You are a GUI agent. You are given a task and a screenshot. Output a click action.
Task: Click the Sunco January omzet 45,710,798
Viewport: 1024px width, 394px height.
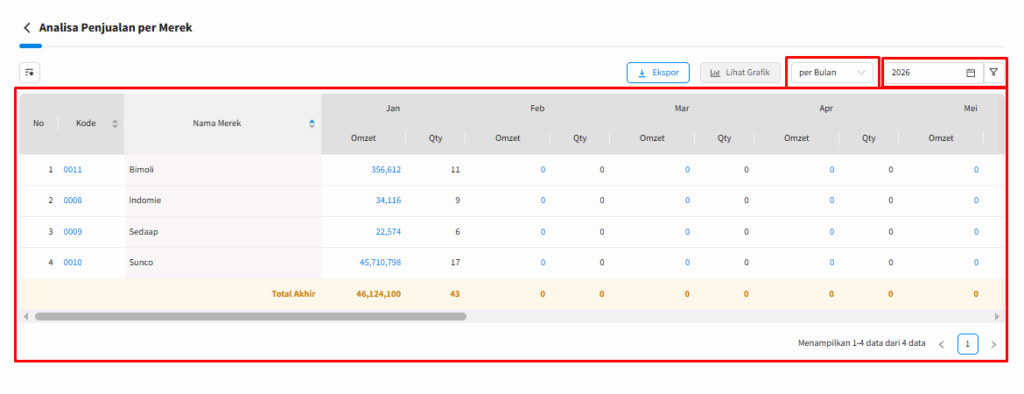click(380, 263)
